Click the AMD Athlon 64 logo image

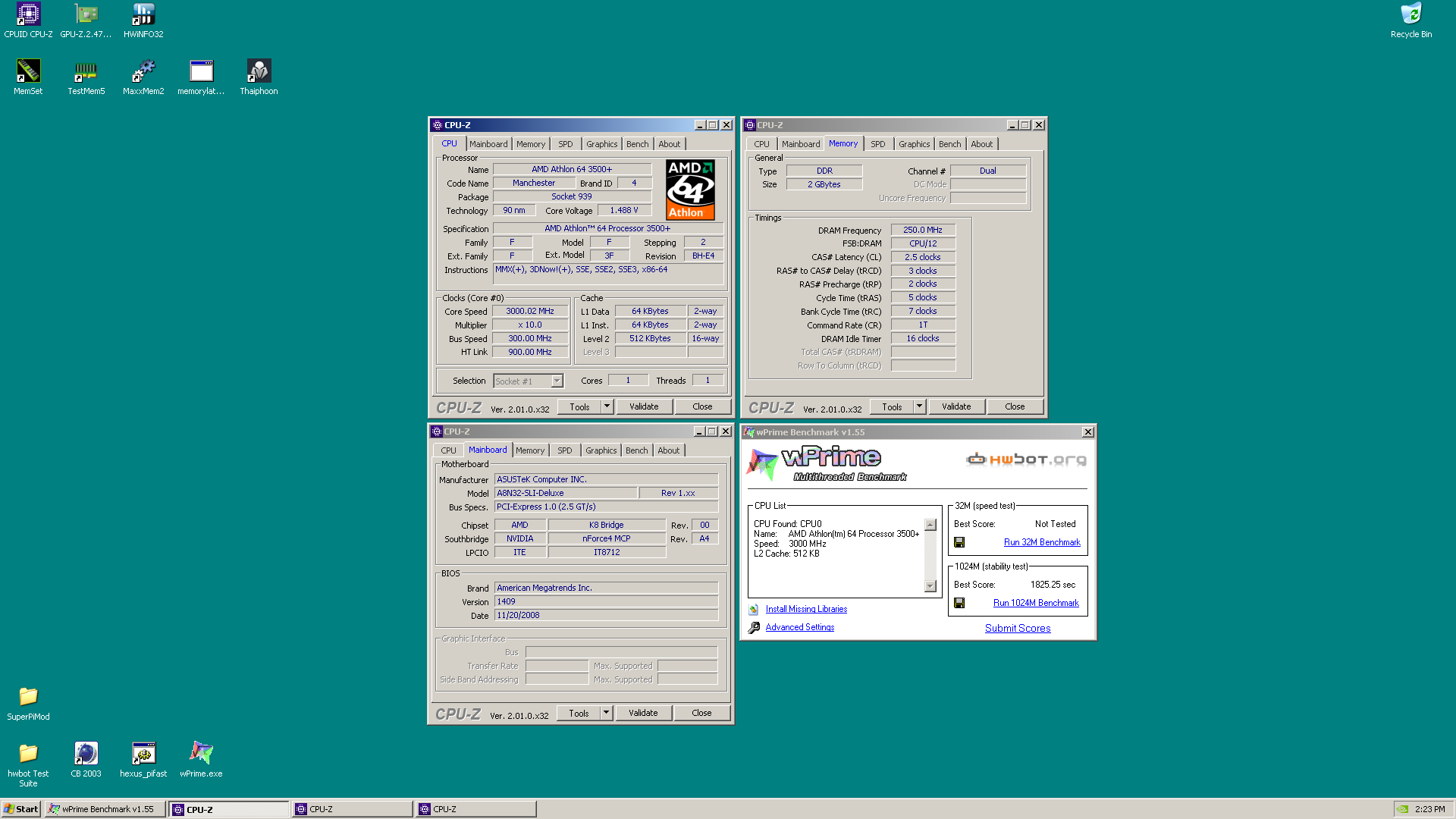click(x=690, y=190)
